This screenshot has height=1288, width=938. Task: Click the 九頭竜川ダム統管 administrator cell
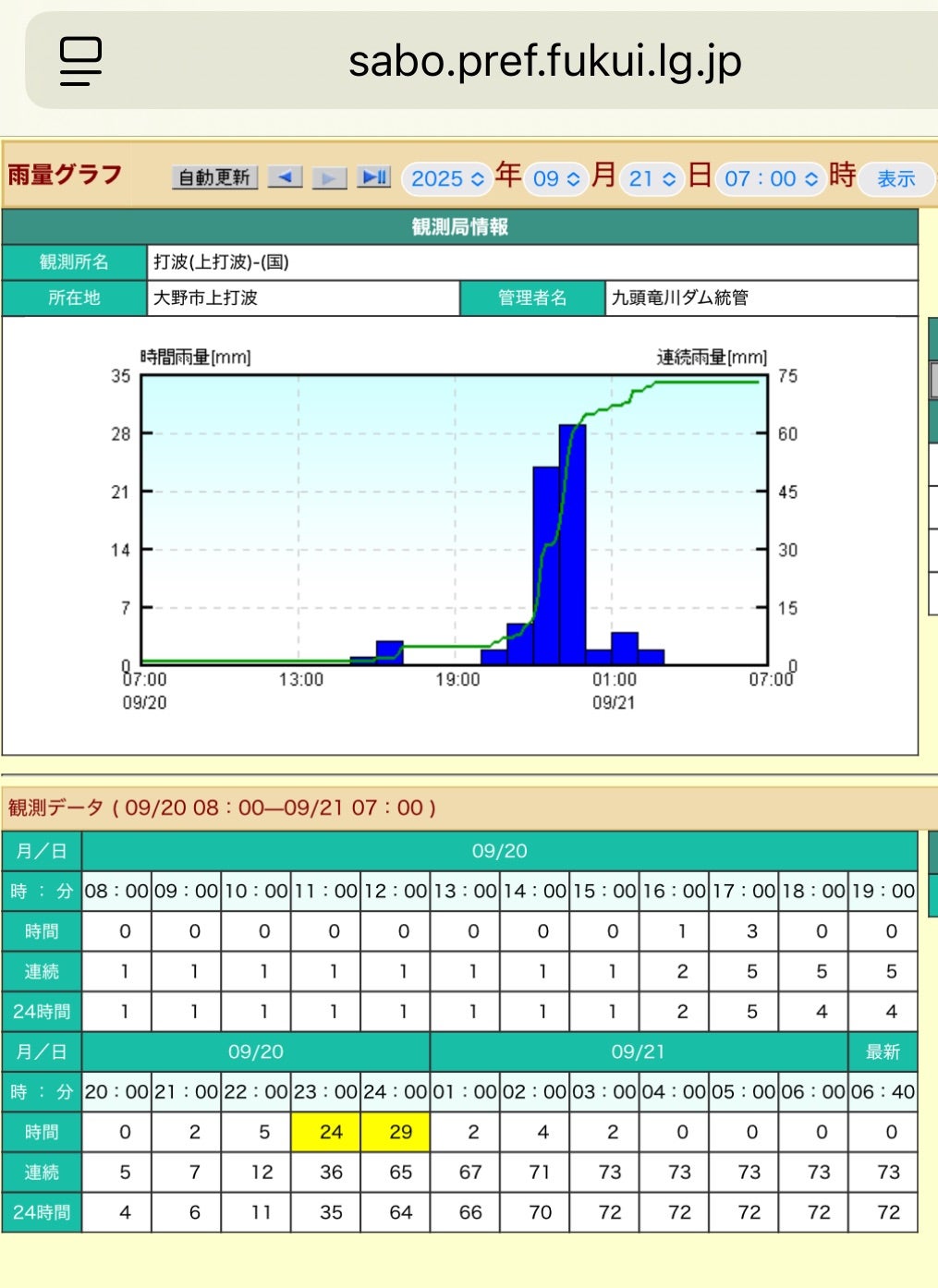pos(761,298)
